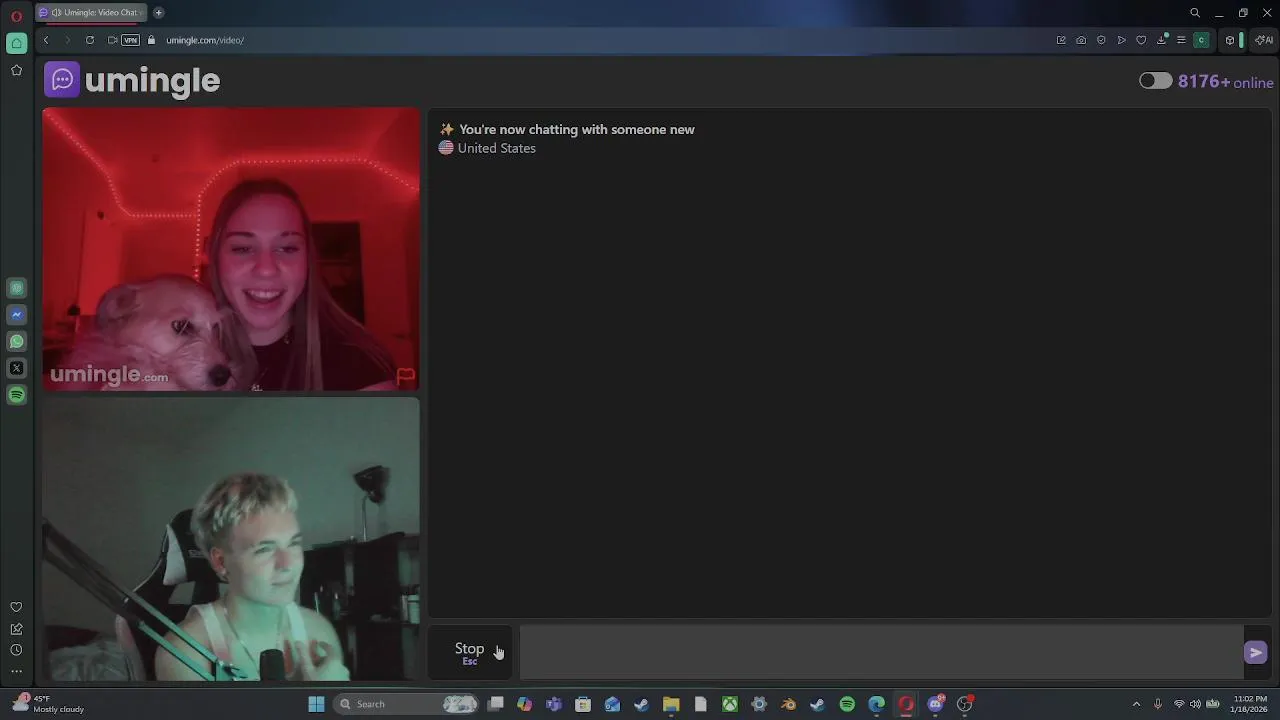Click the 8176+ online counter
1280x720 pixels.
click(x=1225, y=82)
